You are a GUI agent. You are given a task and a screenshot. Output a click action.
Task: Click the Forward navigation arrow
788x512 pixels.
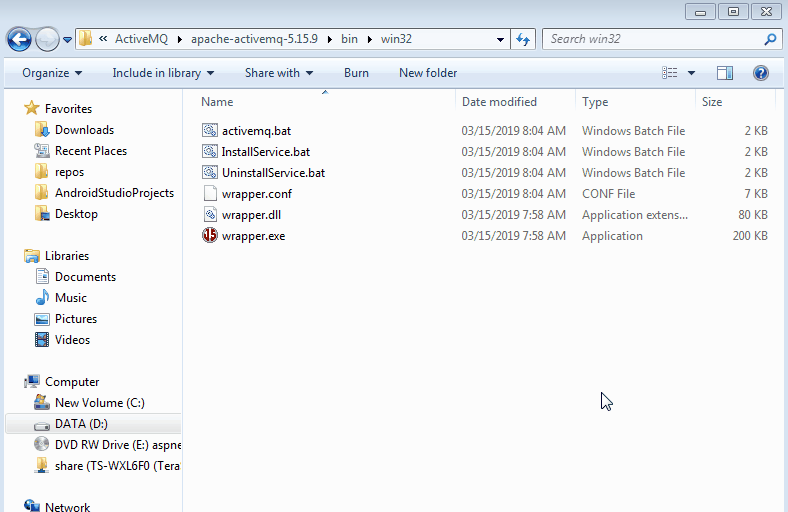tap(47, 39)
